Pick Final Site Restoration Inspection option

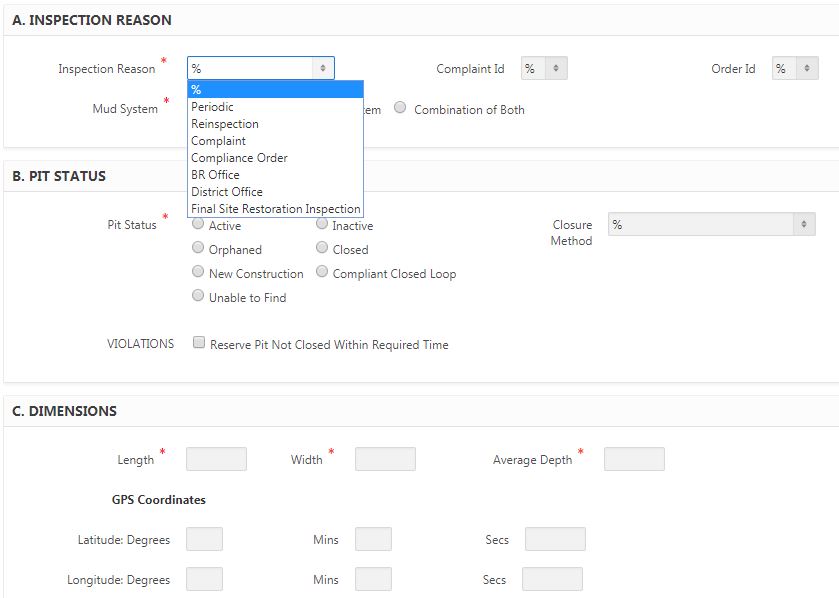coord(275,209)
